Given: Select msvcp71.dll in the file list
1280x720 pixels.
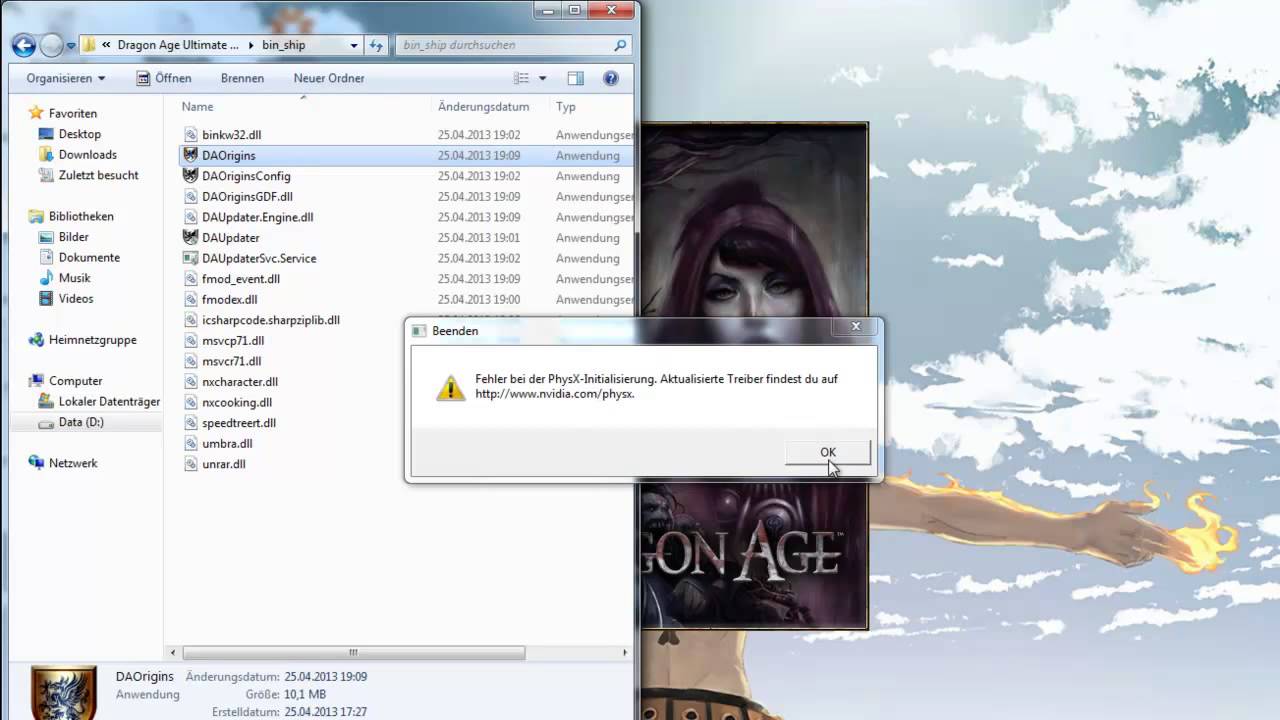Looking at the screenshot, I should 232,341.
